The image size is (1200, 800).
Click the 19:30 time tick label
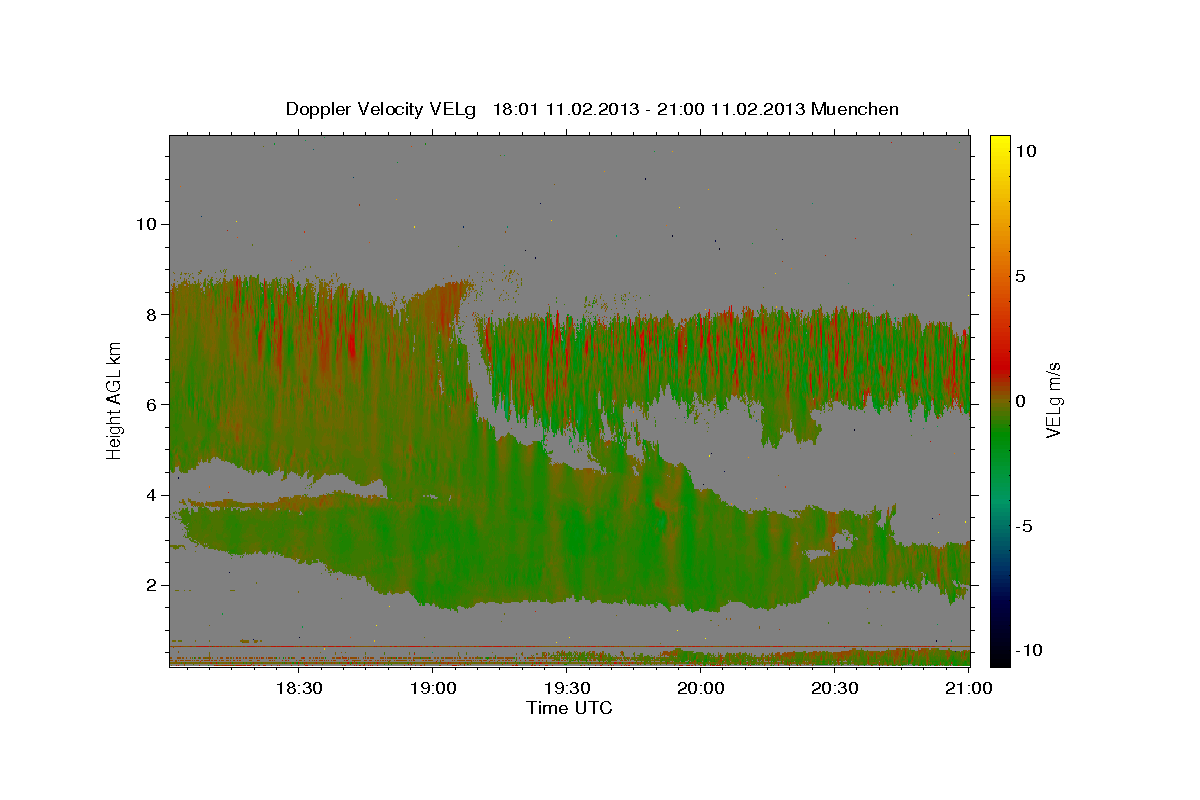pyautogui.click(x=566, y=688)
